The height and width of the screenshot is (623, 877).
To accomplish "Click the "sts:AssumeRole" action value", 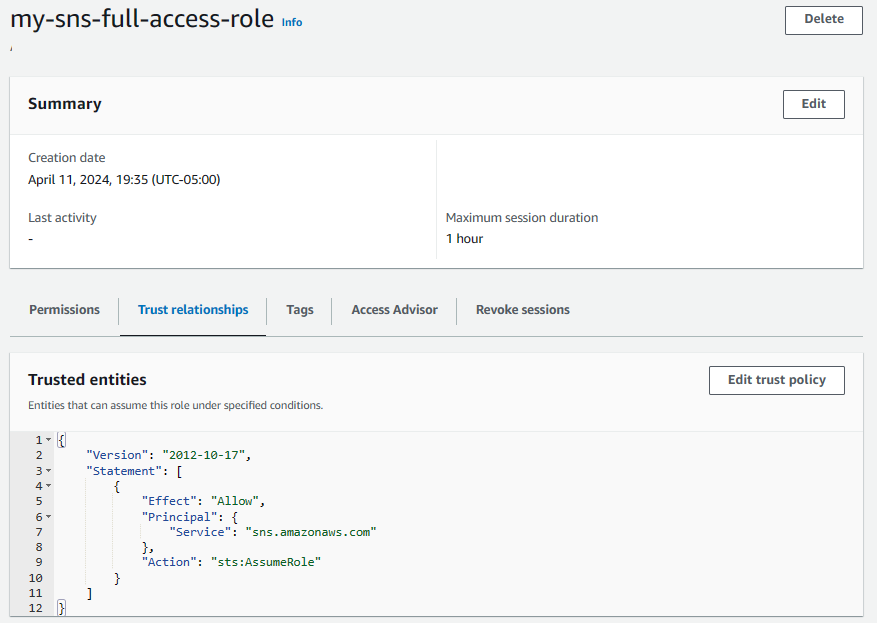I will tap(266, 562).
